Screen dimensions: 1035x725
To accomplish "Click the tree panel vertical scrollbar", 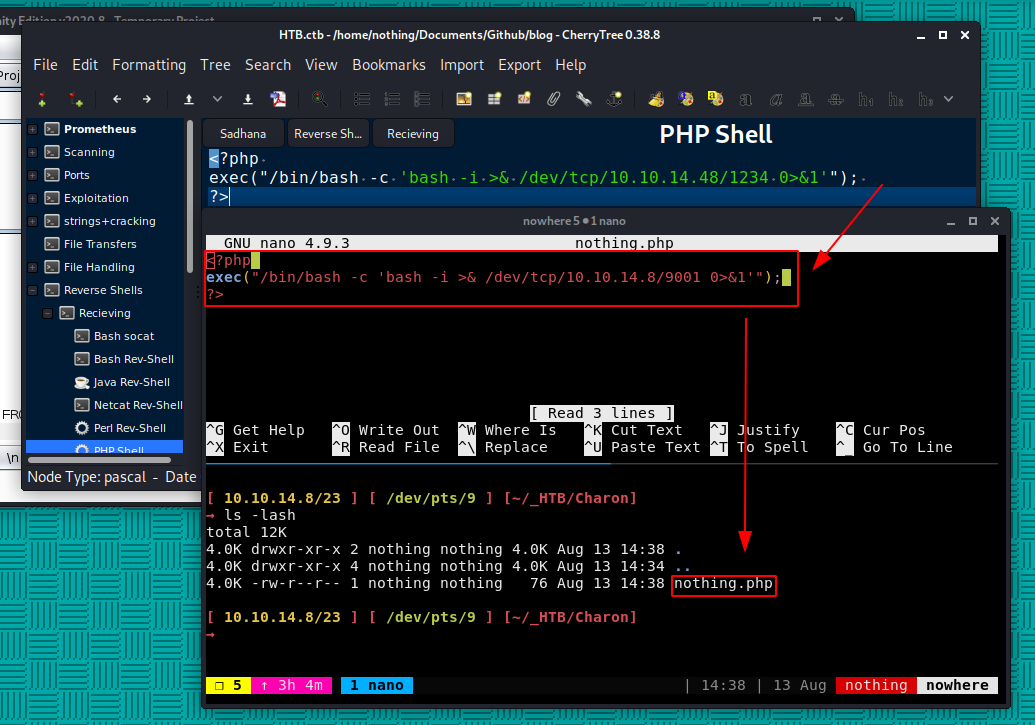I will coord(190,198).
